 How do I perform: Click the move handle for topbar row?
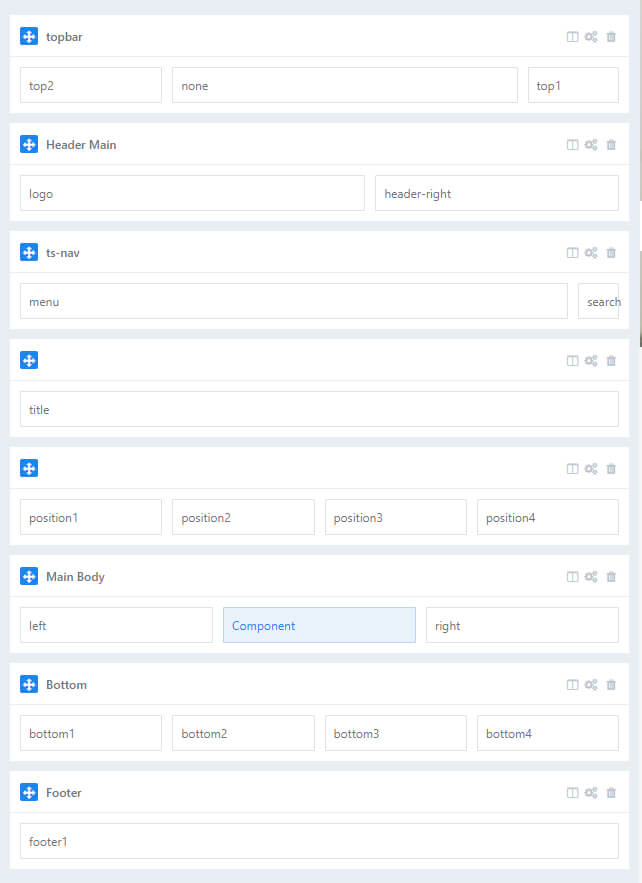point(29,36)
